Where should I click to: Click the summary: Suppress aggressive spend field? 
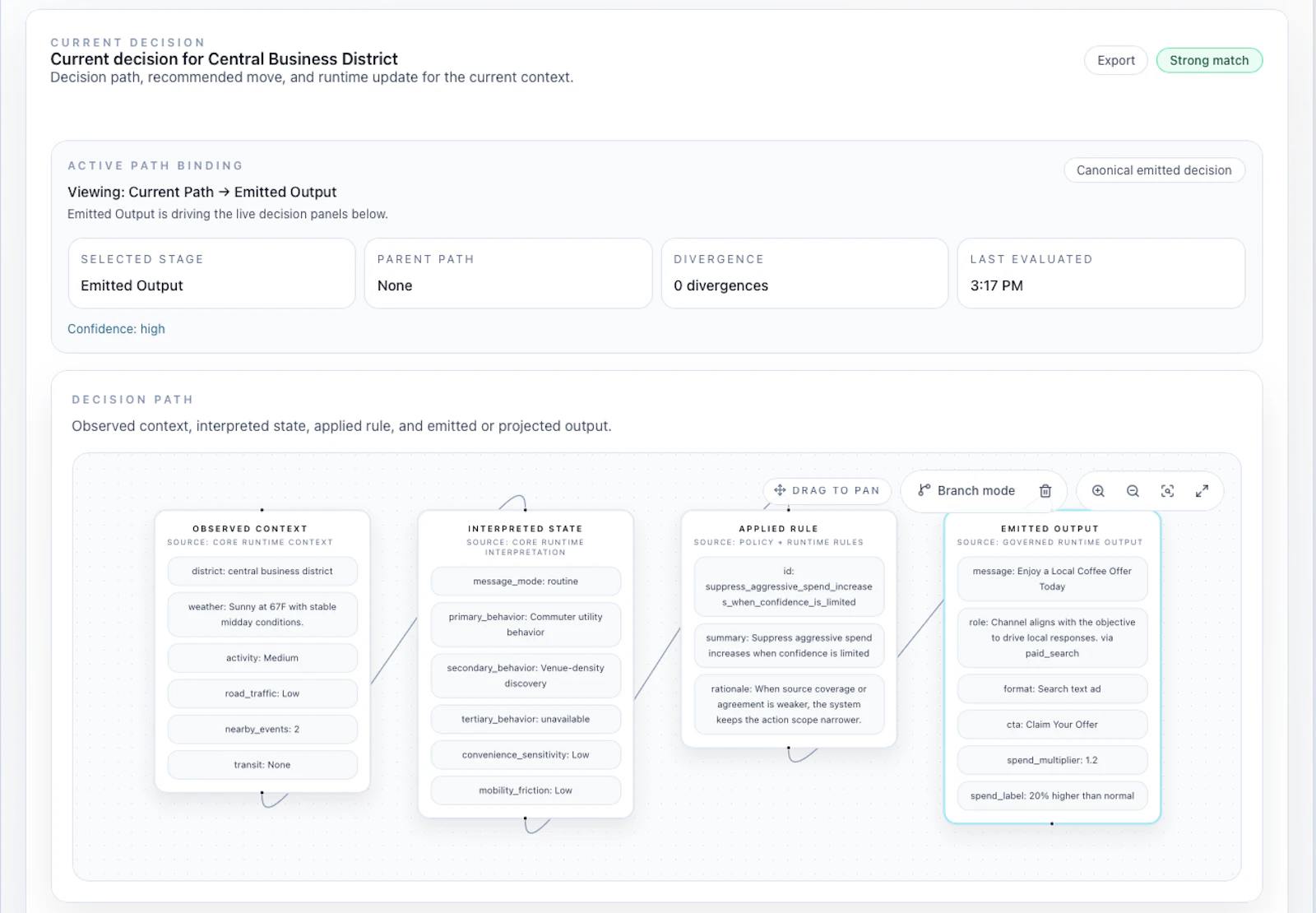pos(789,645)
